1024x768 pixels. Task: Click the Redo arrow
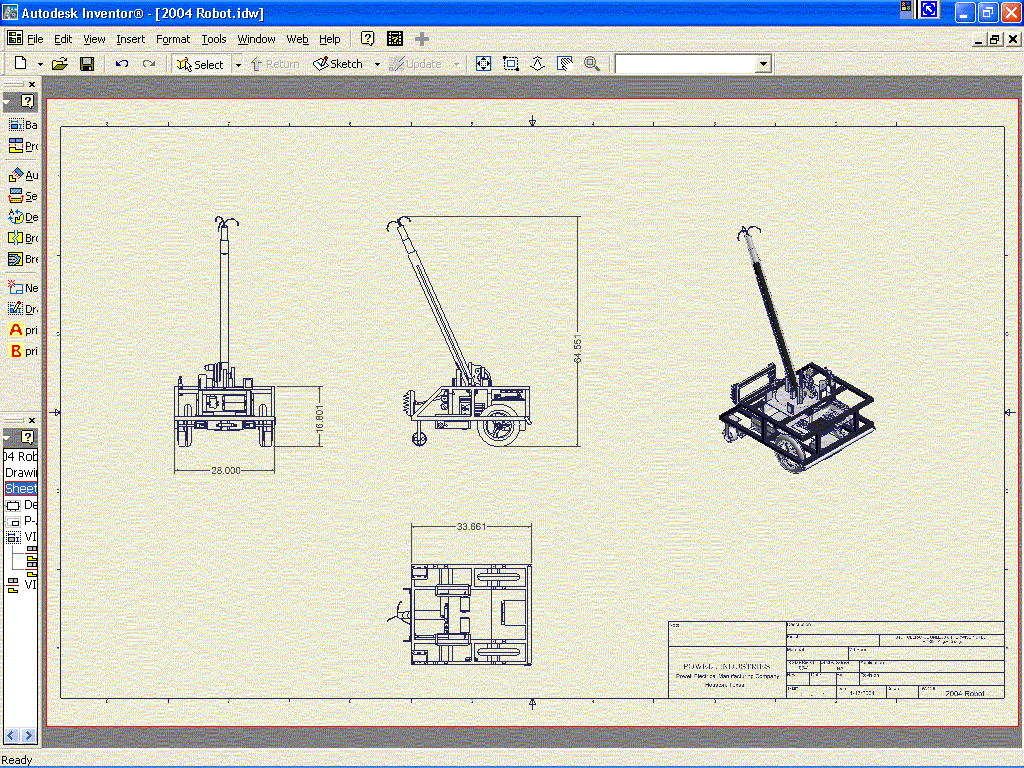(149, 63)
